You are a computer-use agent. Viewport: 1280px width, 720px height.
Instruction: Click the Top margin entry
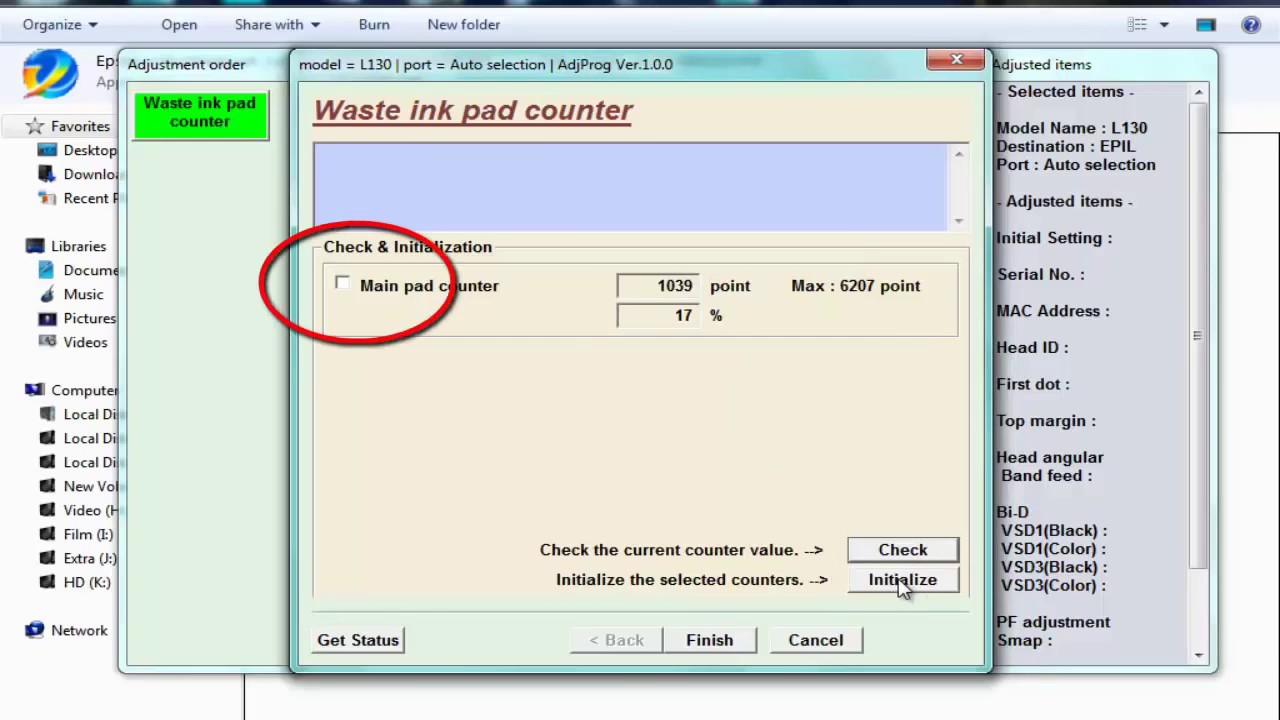tap(1046, 421)
